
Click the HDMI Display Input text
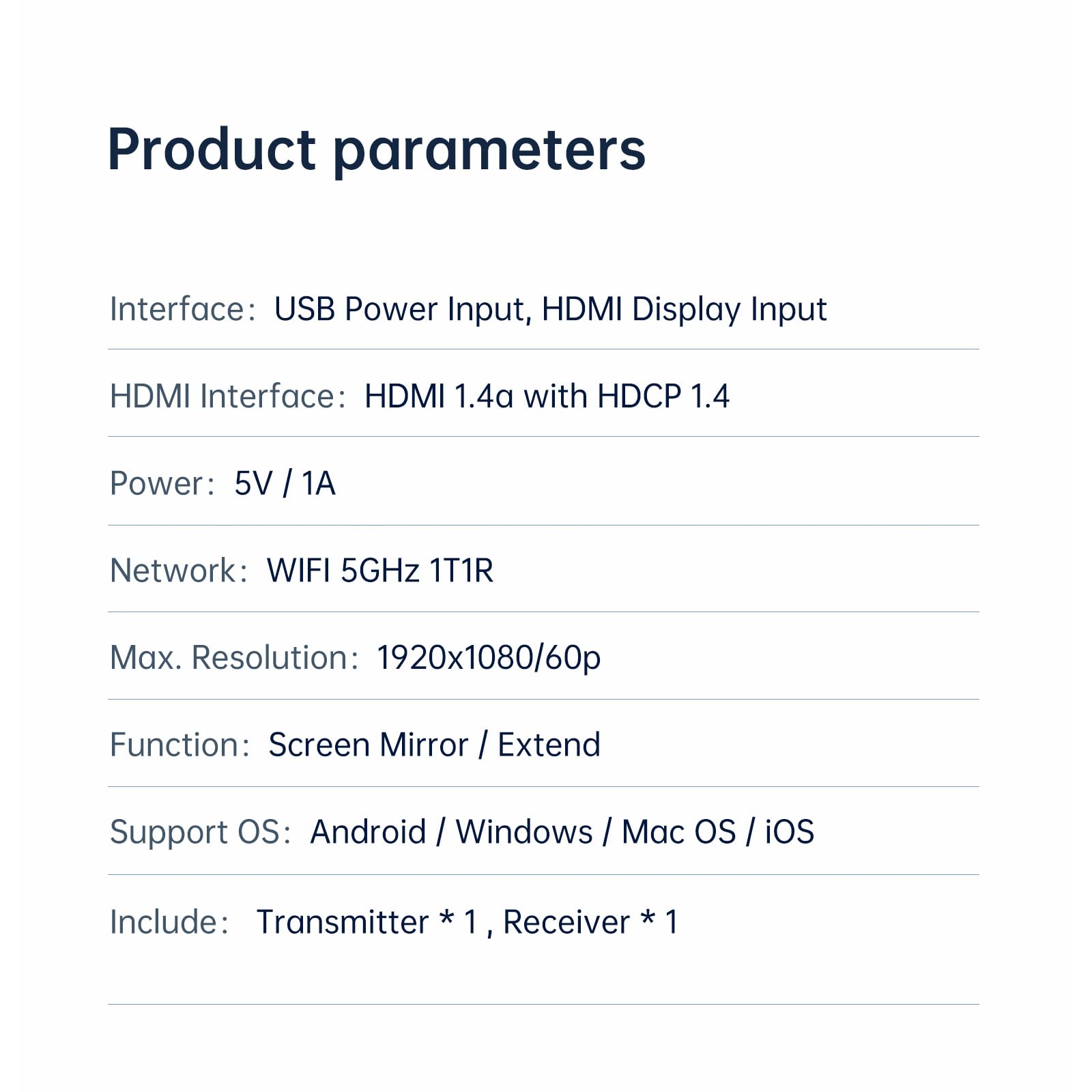click(684, 309)
